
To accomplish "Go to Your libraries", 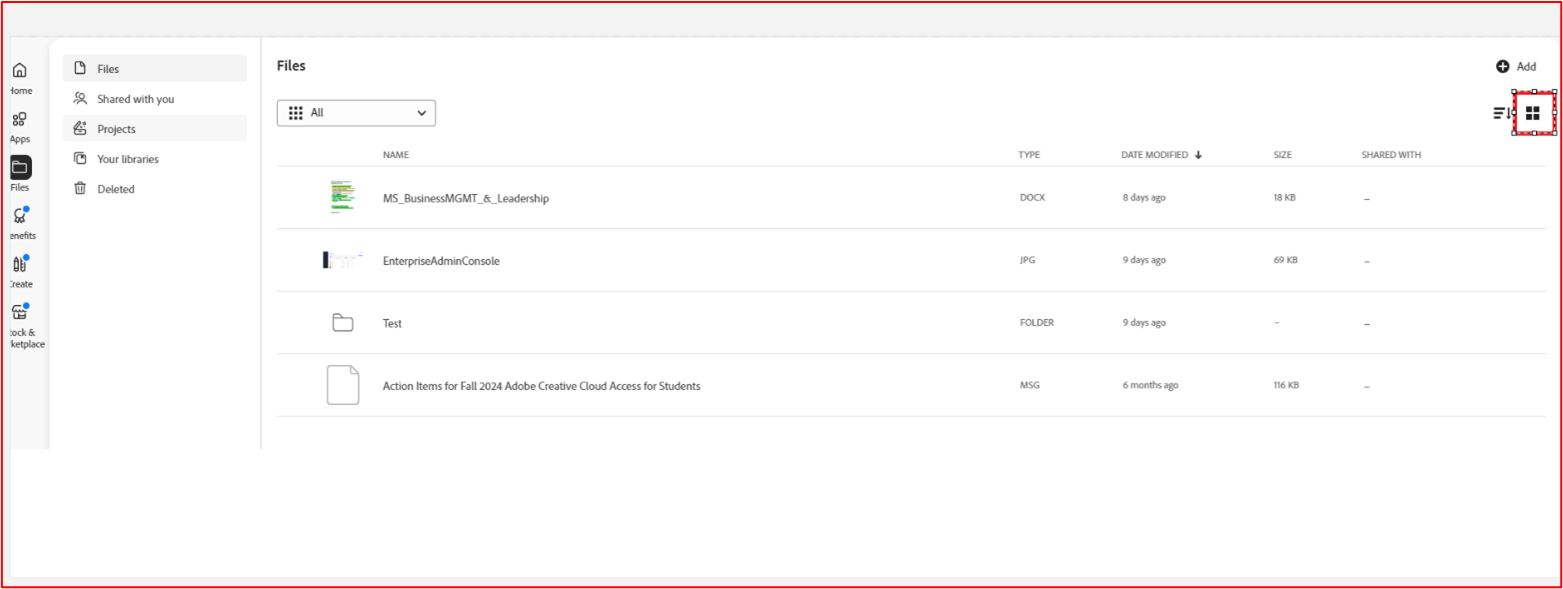I will pyautogui.click(x=127, y=159).
